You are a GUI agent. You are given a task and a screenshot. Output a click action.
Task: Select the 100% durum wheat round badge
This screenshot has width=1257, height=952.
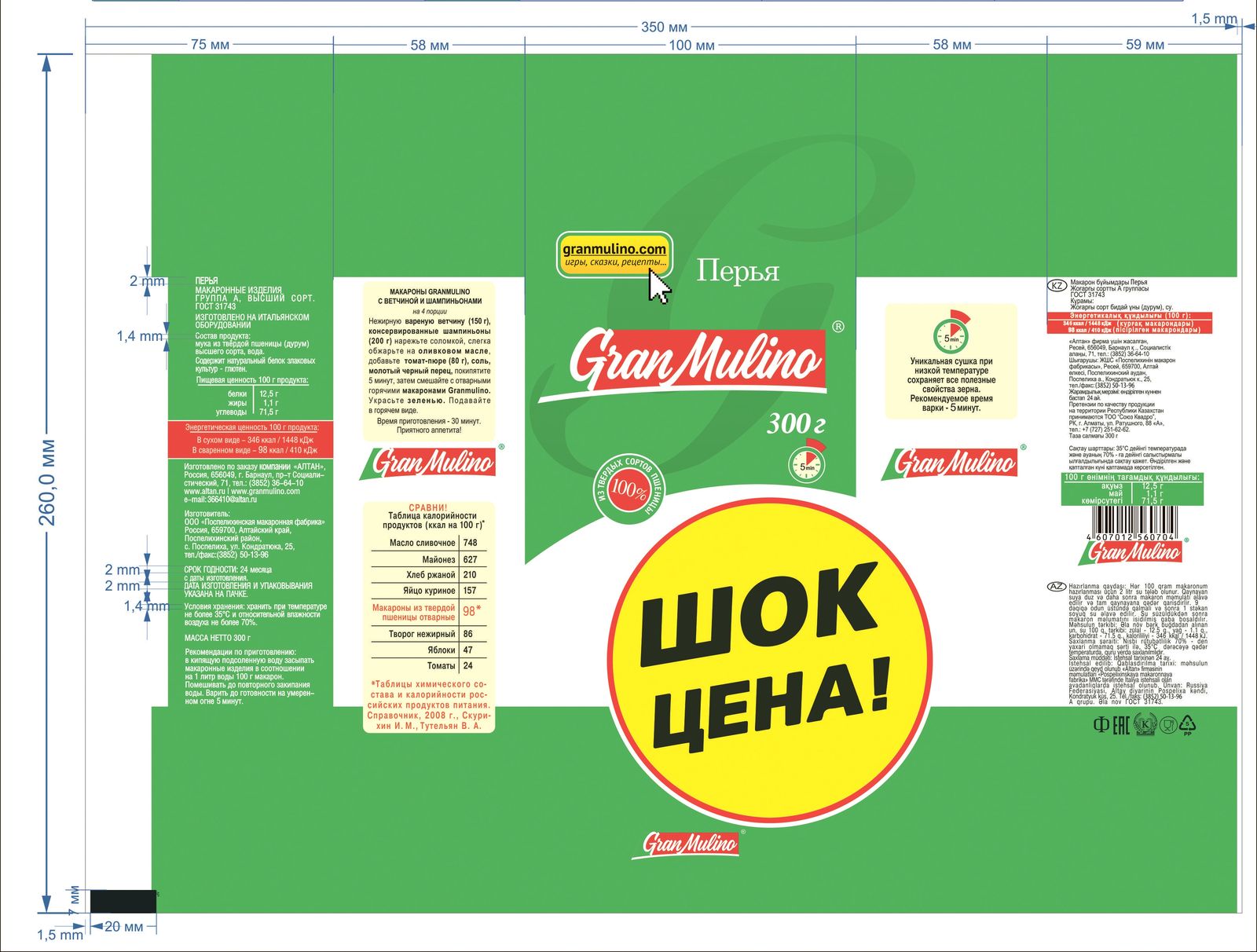(x=628, y=489)
